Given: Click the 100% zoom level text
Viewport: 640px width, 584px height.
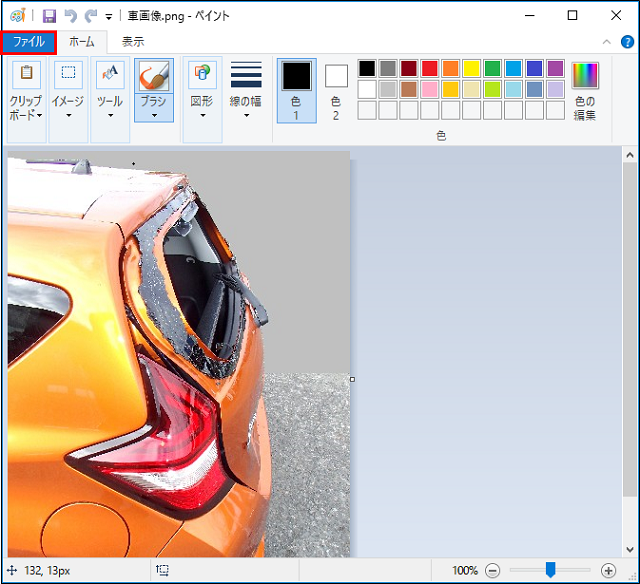Looking at the screenshot, I should [x=465, y=570].
